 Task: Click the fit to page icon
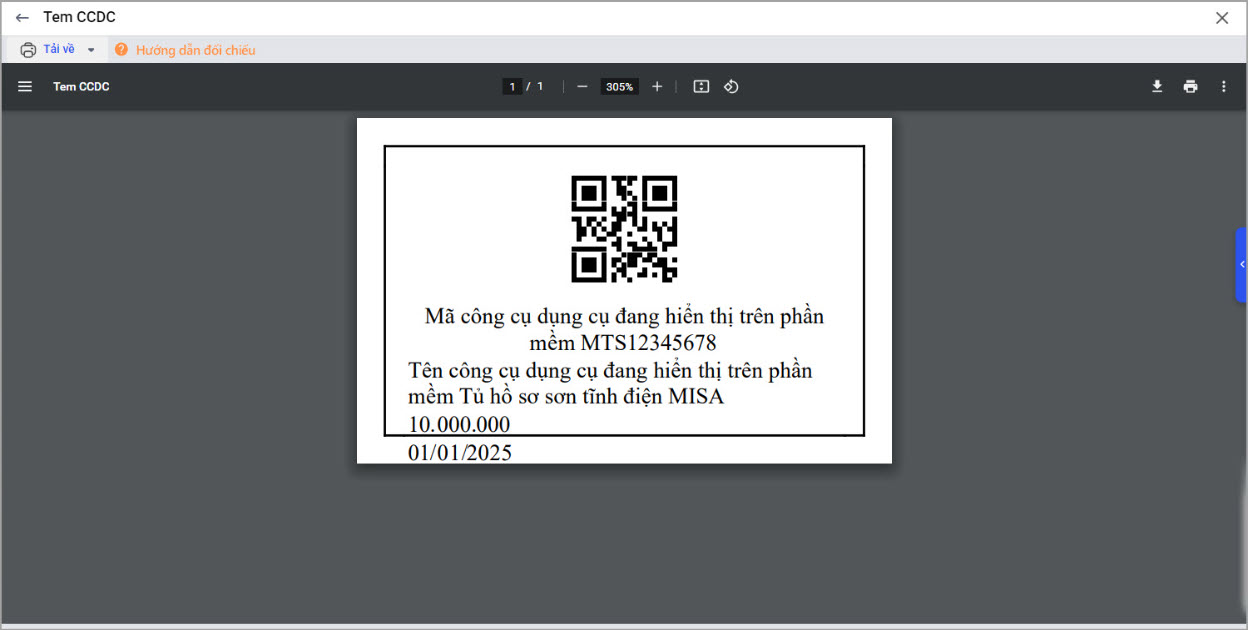point(701,87)
